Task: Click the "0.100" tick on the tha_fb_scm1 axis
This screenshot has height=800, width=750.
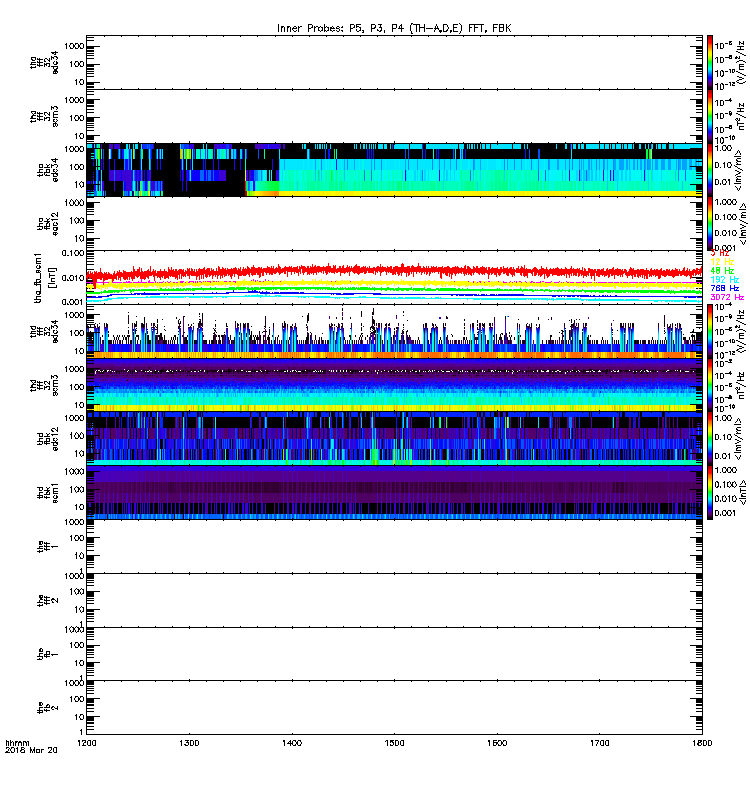Action: point(72,254)
